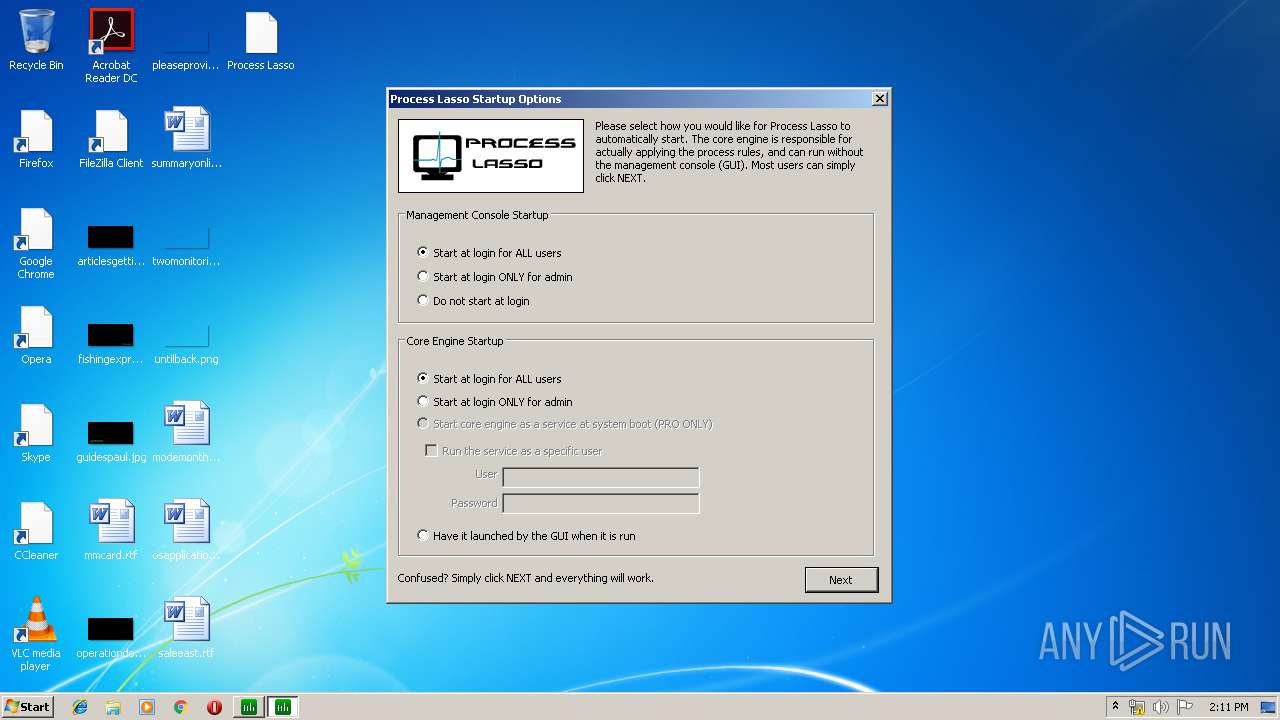Focus the User input field
This screenshot has width=1280, height=720.
coord(601,477)
